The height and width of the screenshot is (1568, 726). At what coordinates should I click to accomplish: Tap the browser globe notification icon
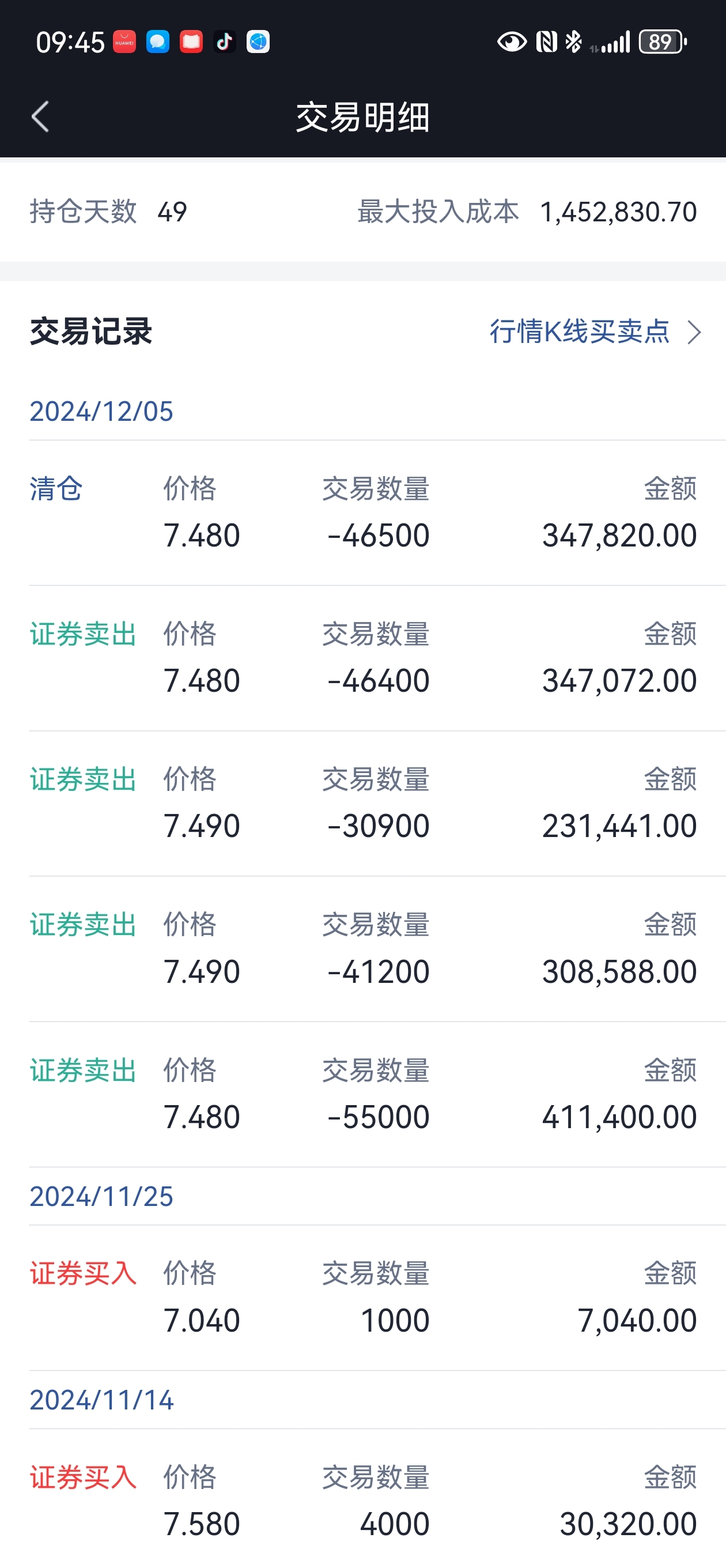(258, 42)
